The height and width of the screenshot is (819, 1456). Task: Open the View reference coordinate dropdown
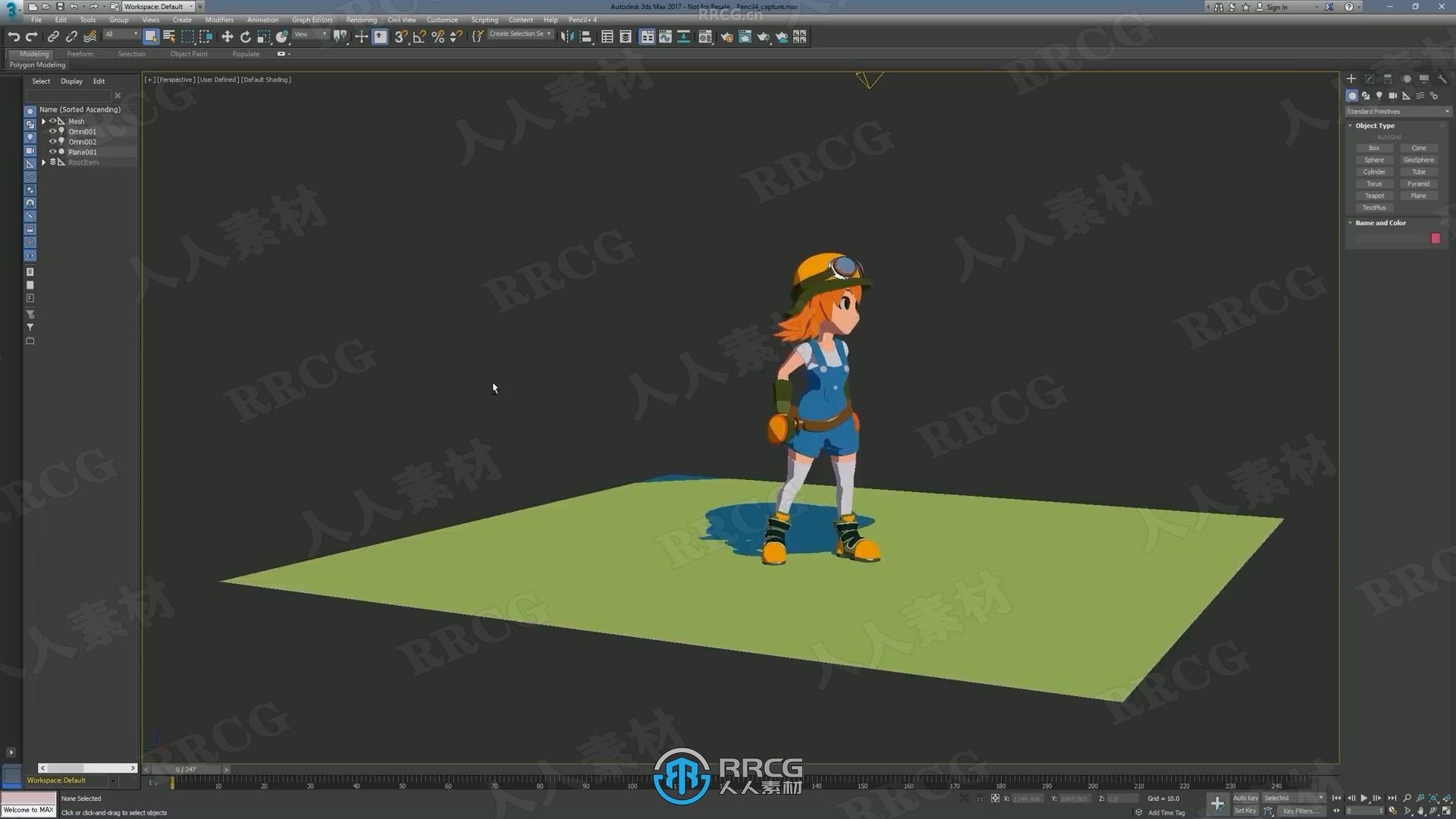pyautogui.click(x=310, y=35)
